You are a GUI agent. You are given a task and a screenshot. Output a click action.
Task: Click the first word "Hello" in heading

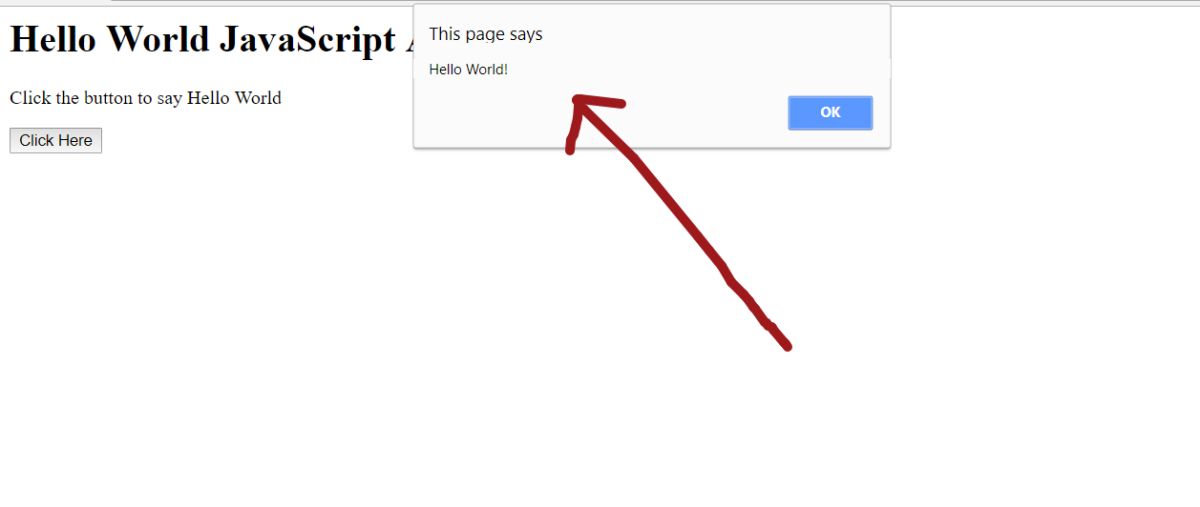(53, 39)
